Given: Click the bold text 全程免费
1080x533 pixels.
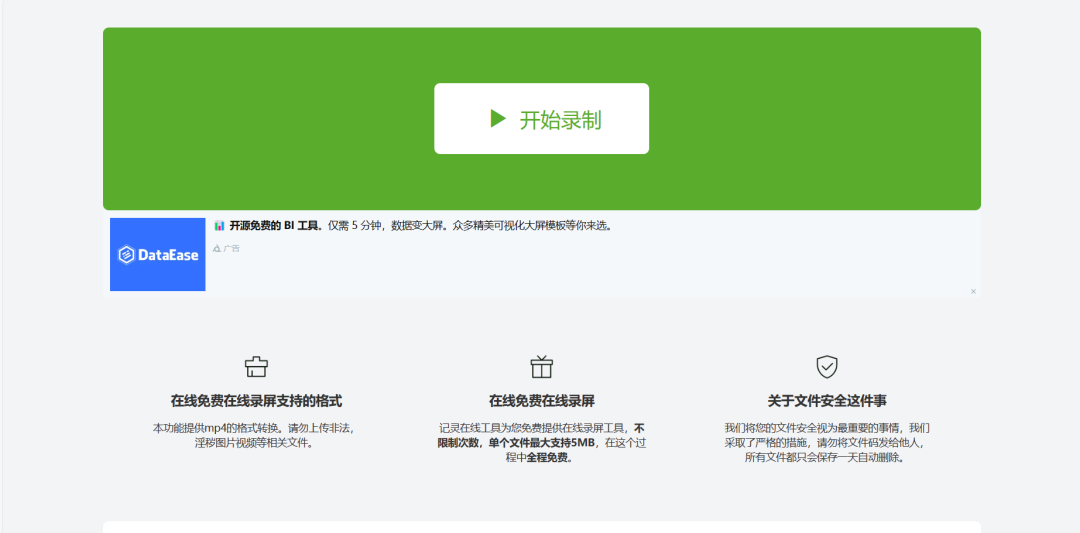Looking at the screenshot, I should pos(549,457).
